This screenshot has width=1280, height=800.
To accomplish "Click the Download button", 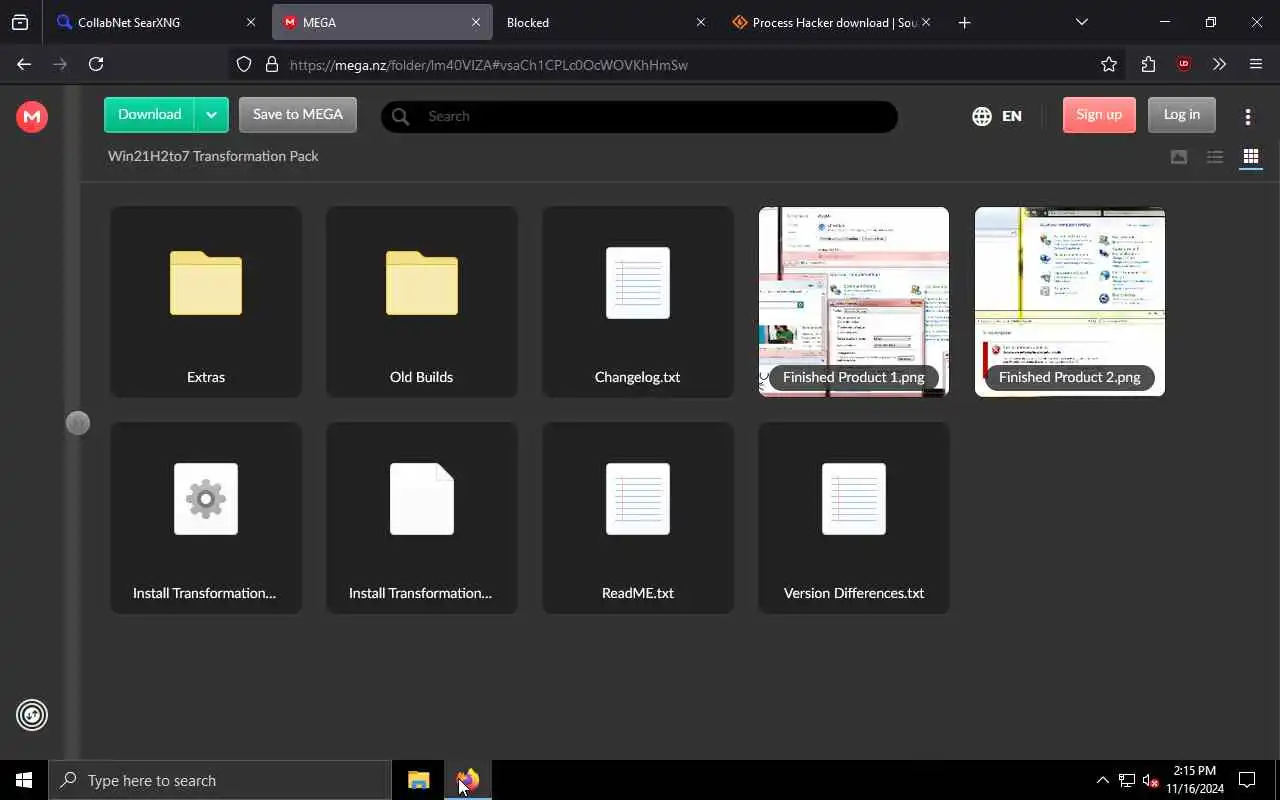I will coord(150,115).
